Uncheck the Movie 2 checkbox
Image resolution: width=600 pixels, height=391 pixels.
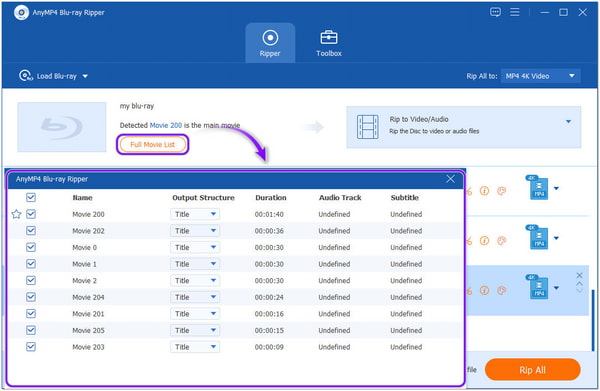tap(31, 280)
